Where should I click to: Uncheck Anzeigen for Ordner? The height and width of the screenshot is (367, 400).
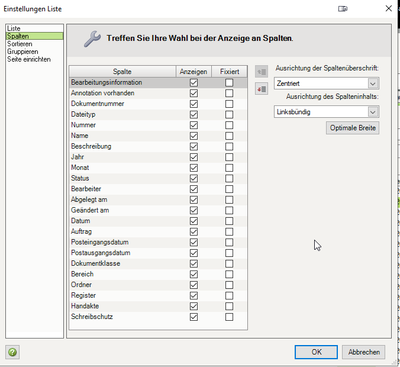pyautogui.click(x=194, y=285)
